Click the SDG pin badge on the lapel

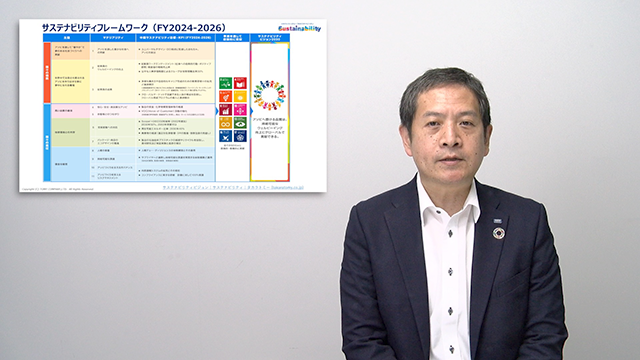(x=498, y=233)
